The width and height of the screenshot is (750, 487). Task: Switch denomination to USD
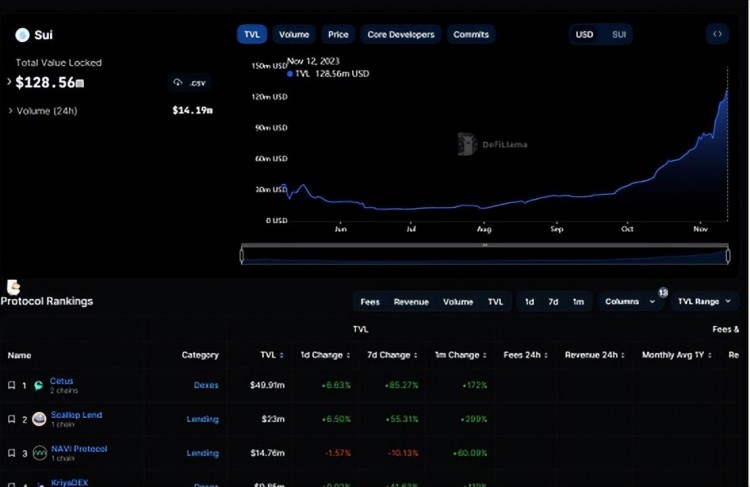(x=585, y=34)
